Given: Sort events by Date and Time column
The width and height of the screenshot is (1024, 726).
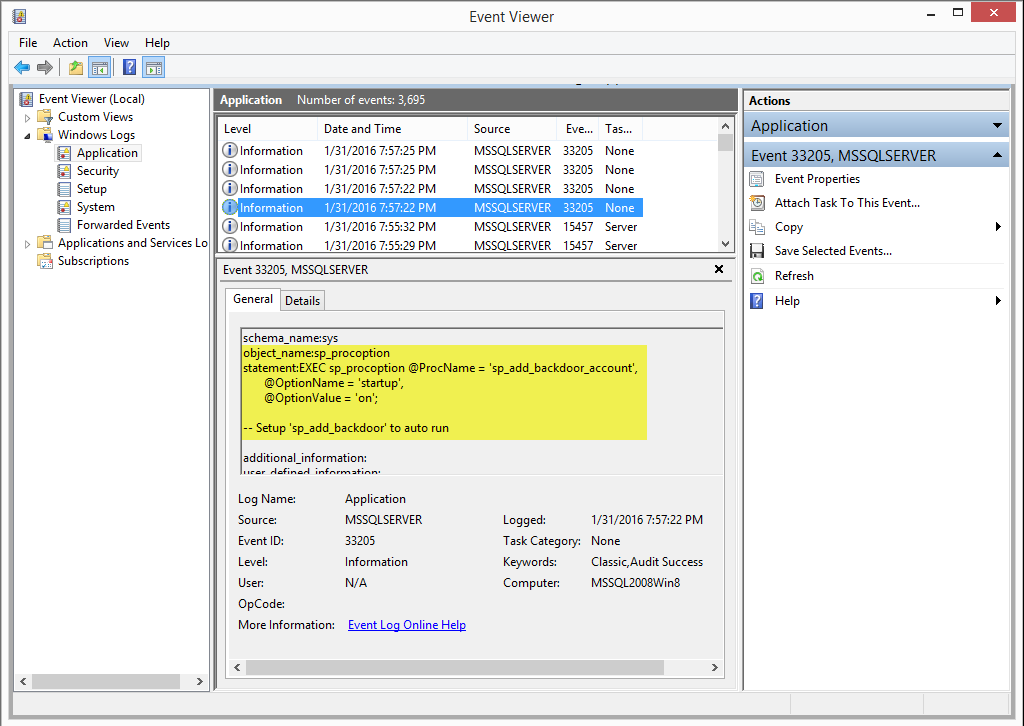Looking at the screenshot, I should coord(392,129).
